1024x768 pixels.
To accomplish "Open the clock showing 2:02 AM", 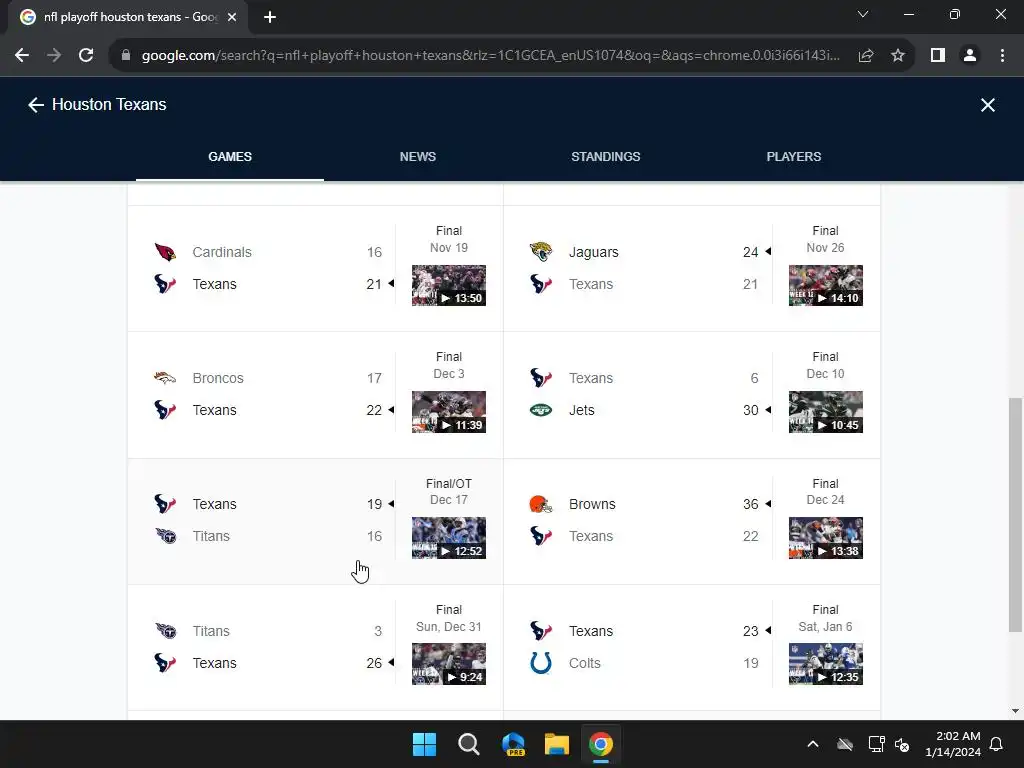I will [x=953, y=744].
